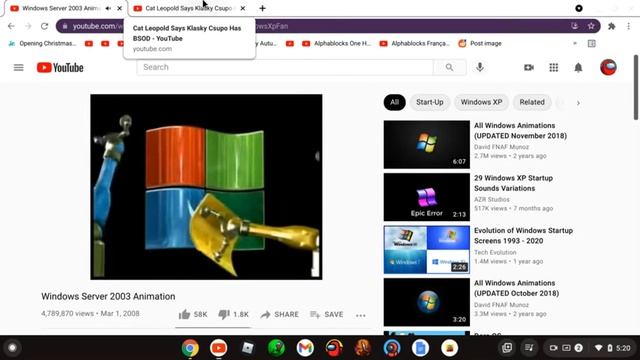640x360 pixels.
Task: Start voice search with microphone icon
Action: click(480, 67)
